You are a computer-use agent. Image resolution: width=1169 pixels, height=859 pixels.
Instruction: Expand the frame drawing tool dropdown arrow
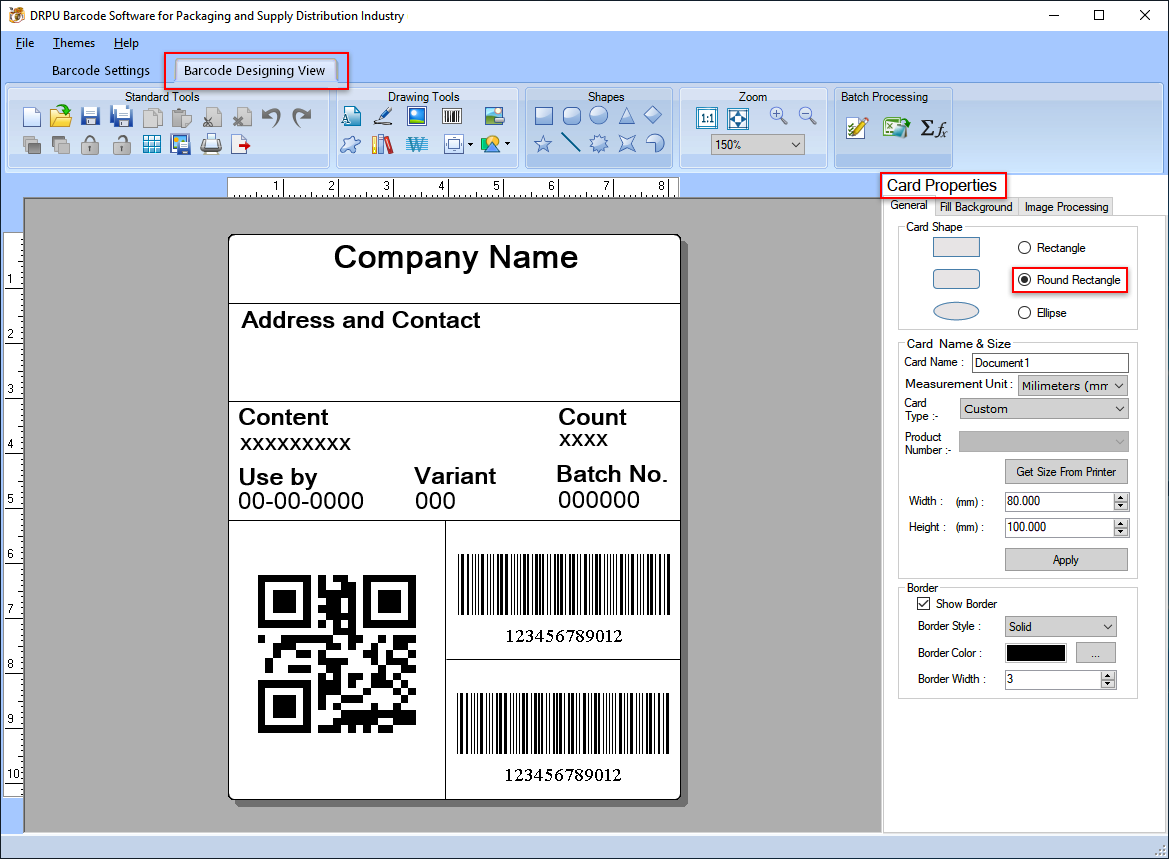click(470, 145)
